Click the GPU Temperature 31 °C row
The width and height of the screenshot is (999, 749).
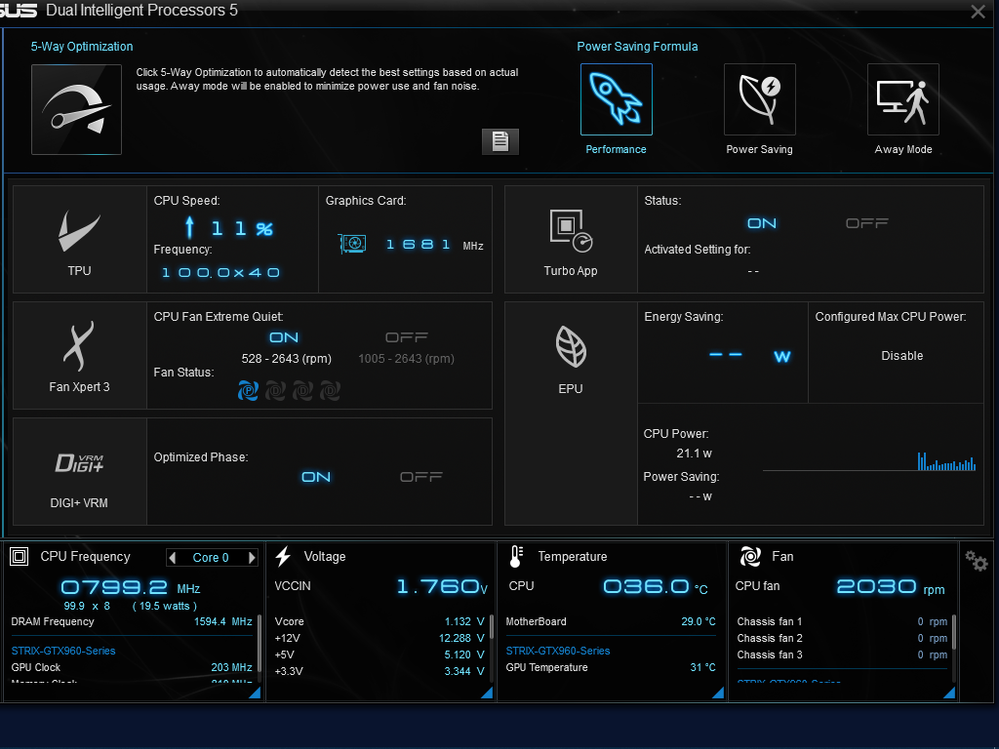click(x=610, y=667)
